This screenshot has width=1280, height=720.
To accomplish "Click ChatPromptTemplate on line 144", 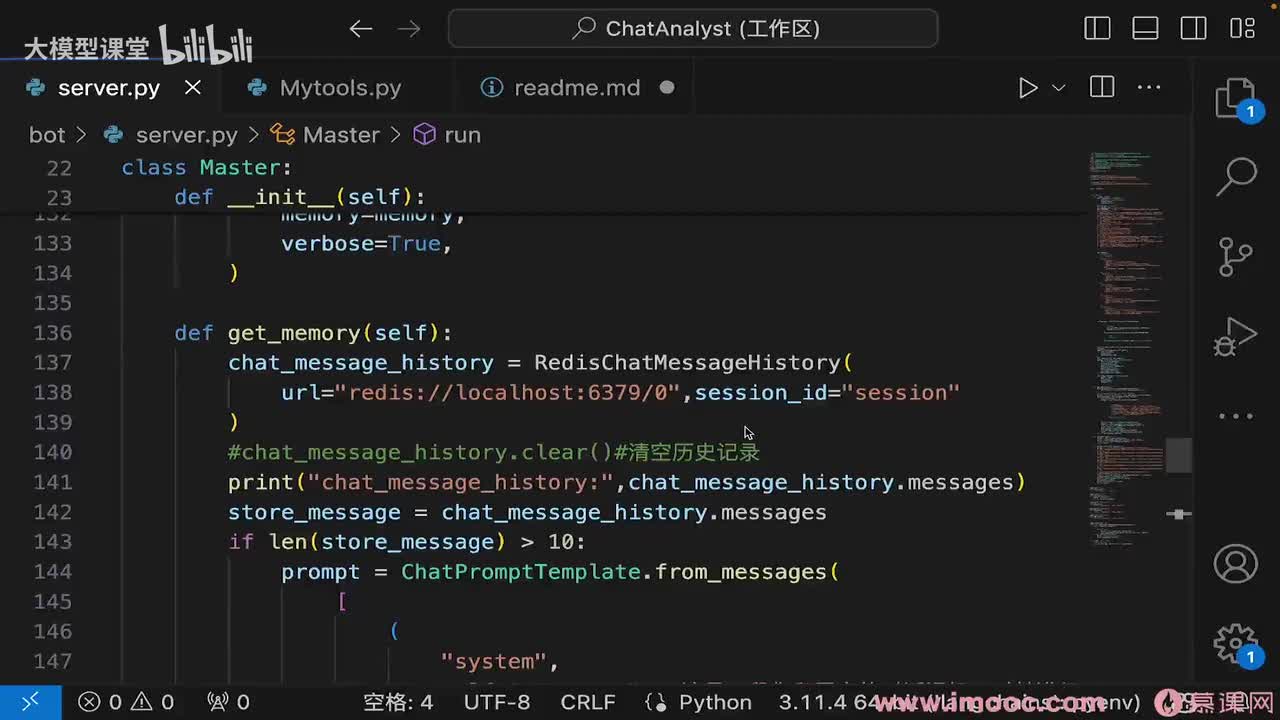I will click(521, 572).
